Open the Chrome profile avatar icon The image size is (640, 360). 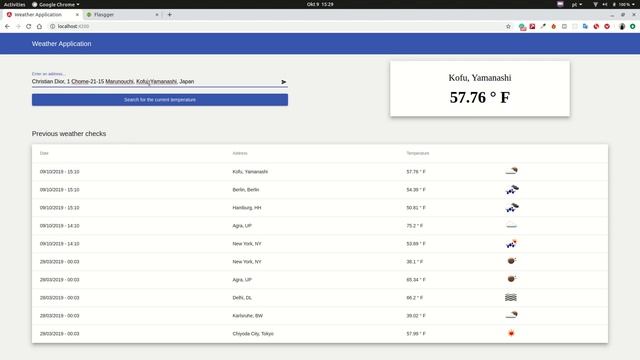(x=622, y=26)
